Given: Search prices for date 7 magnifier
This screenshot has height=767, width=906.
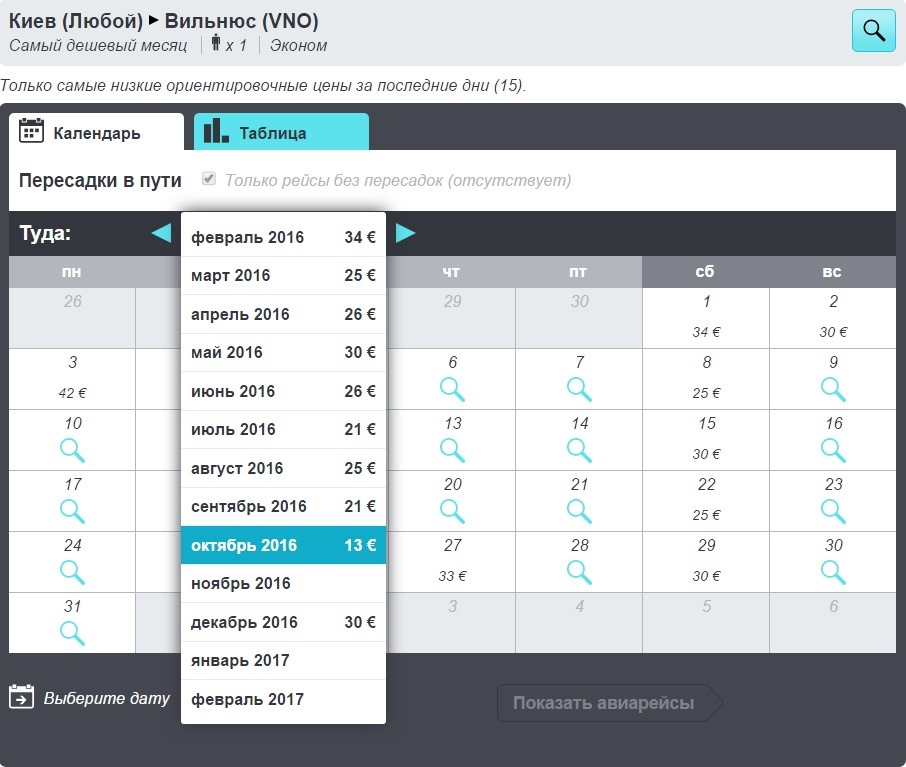Looking at the screenshot, I should 579,389.
